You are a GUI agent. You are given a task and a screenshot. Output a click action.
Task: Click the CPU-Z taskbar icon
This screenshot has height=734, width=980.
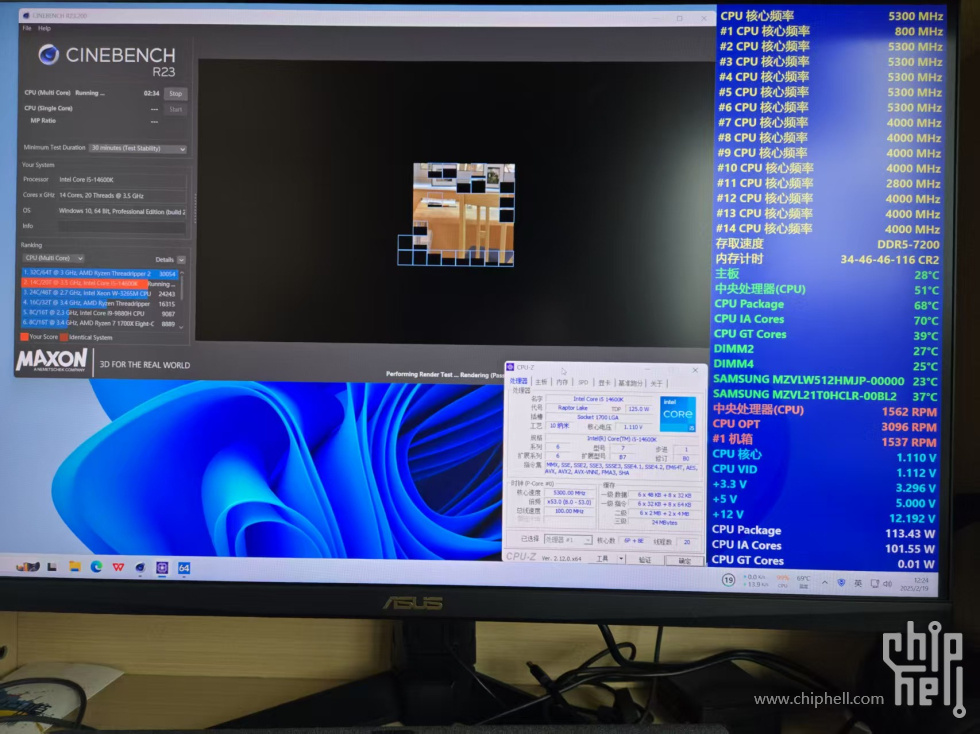click(x=162, y=568)
